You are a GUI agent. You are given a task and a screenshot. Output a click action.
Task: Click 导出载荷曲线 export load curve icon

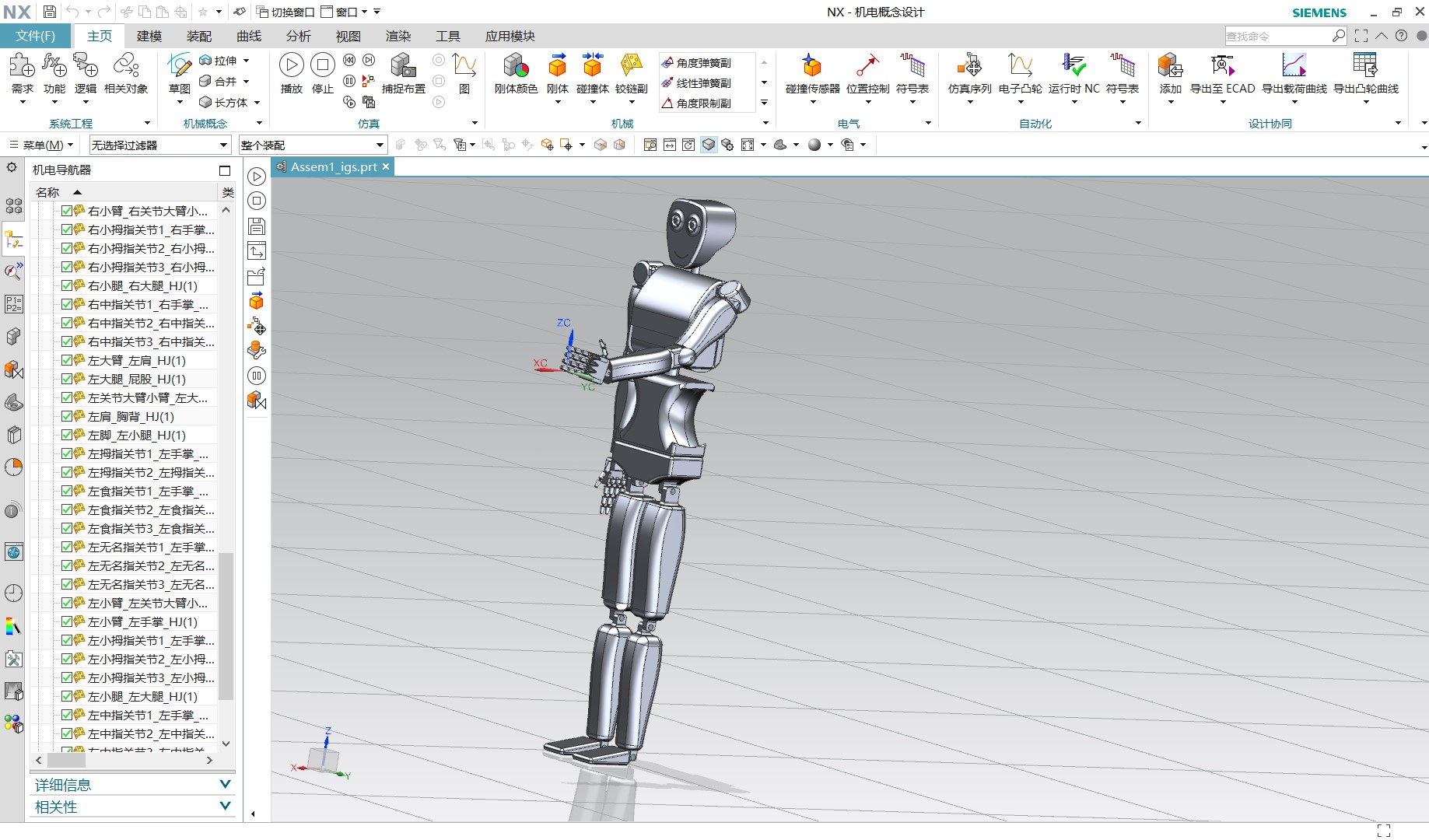pyautogui.click(x=1294, y=65)
